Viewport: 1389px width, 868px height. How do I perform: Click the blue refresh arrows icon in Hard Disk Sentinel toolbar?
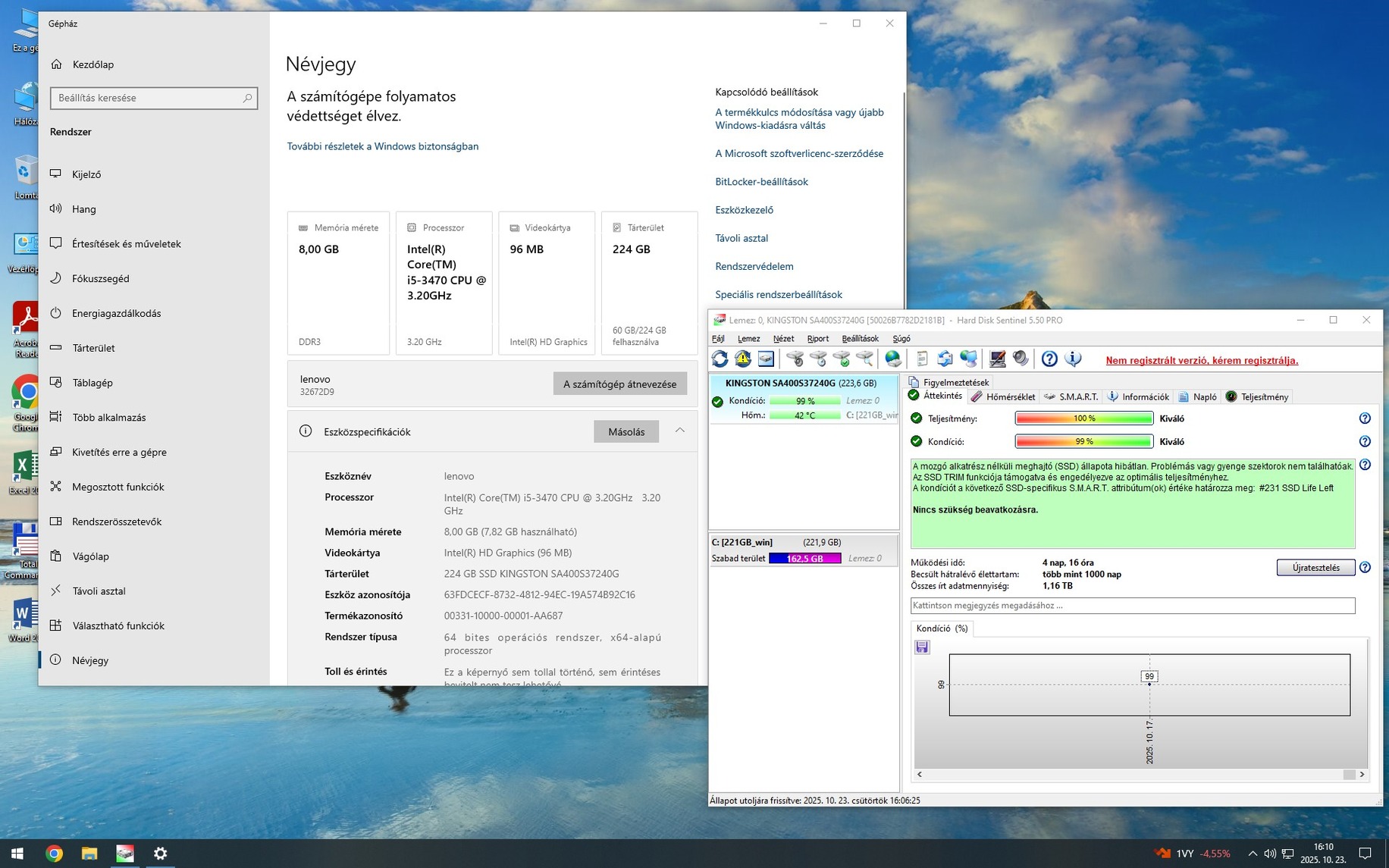click(720, 359)
